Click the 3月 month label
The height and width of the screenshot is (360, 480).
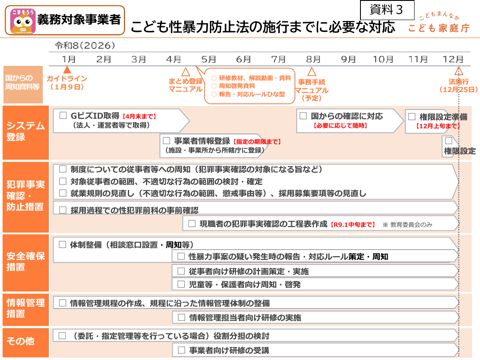139,59
